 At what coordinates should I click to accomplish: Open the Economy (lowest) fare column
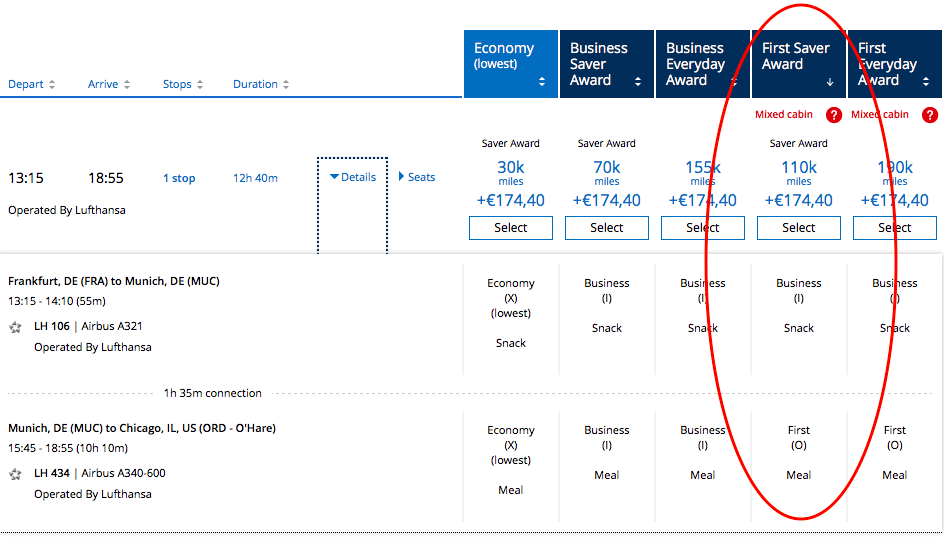coord(510,63)
